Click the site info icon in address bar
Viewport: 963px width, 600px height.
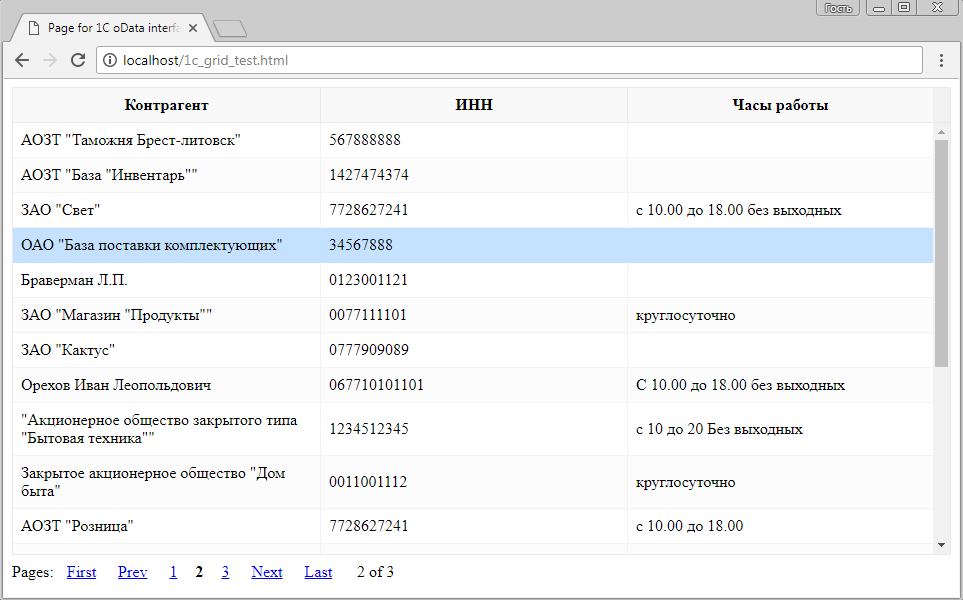tap(110, 61)
